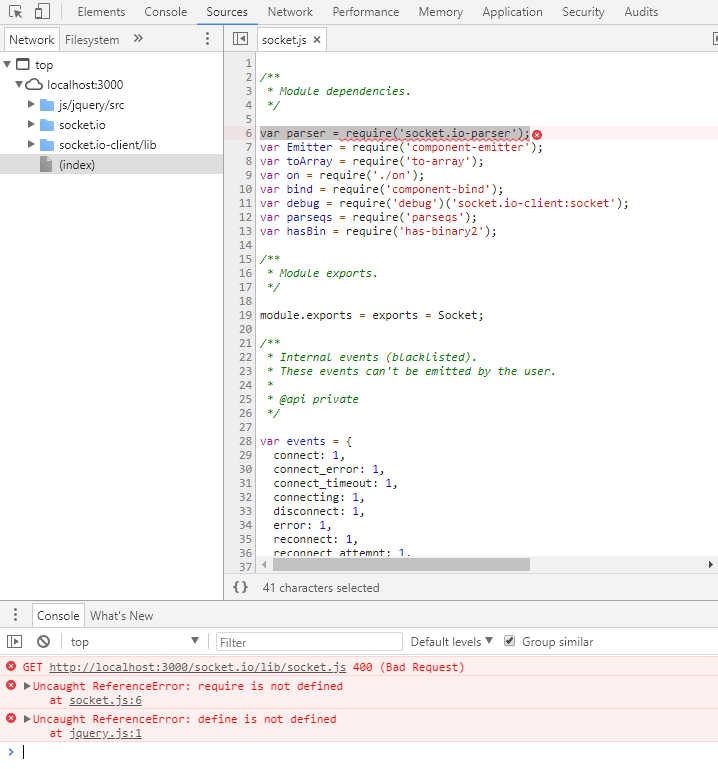This screenshot has width=718, height=769.
Task: Select the Filesystem navigator tab
Action: (92, 40)
